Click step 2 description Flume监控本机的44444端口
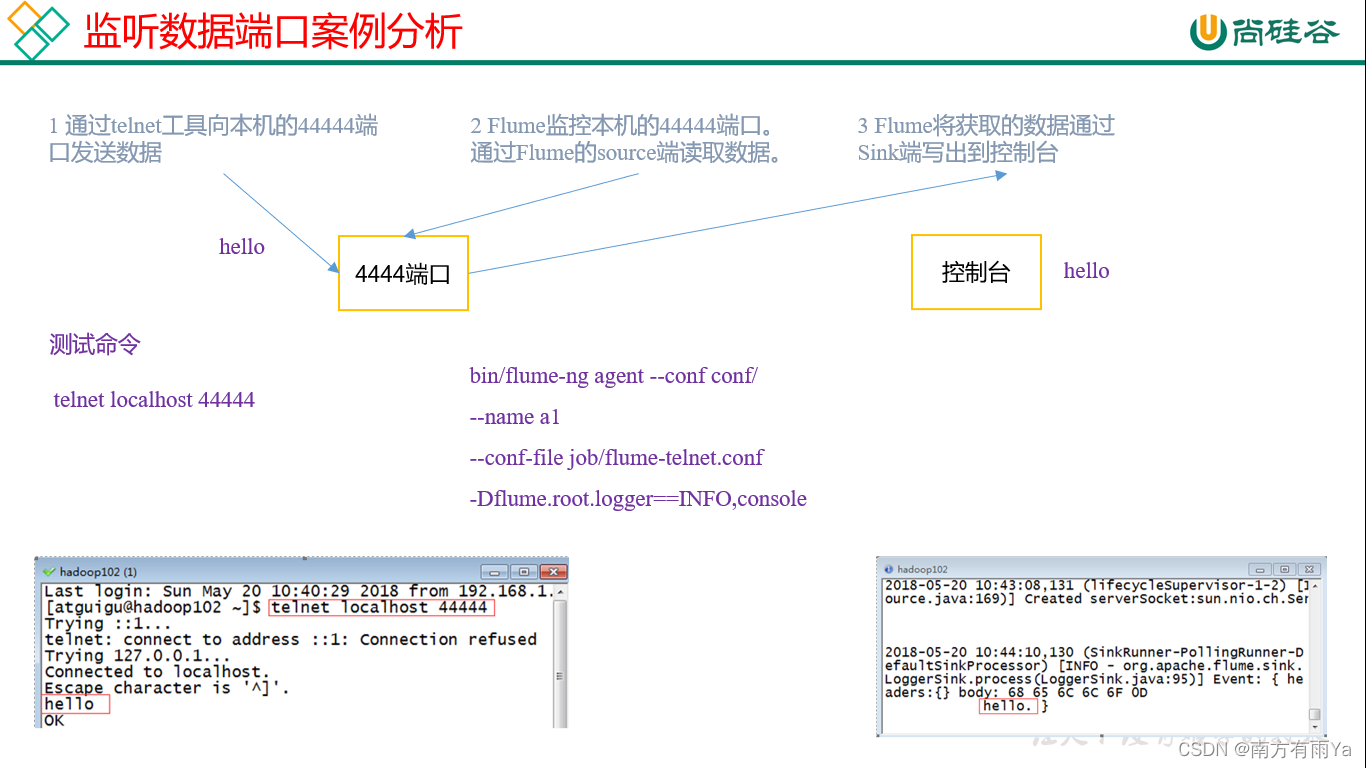The image size is (1366, 768). (626, 139)
